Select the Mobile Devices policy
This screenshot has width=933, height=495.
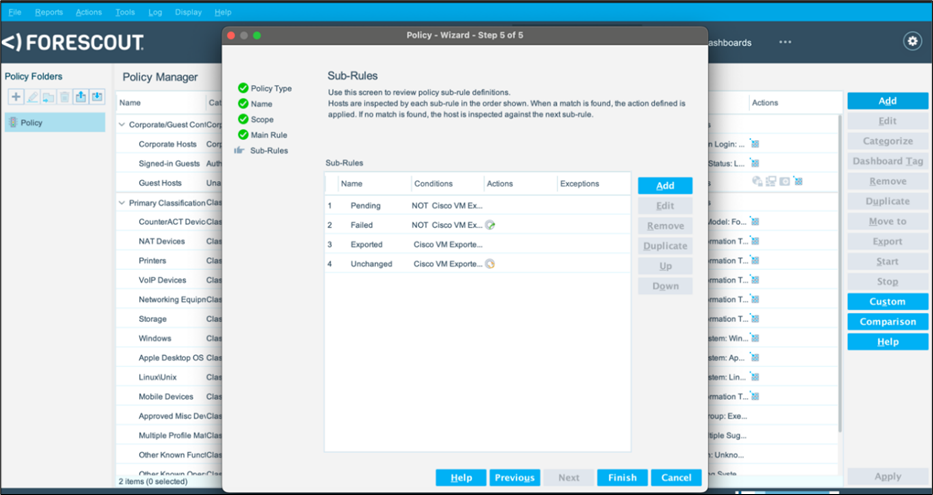click(166, 397)
